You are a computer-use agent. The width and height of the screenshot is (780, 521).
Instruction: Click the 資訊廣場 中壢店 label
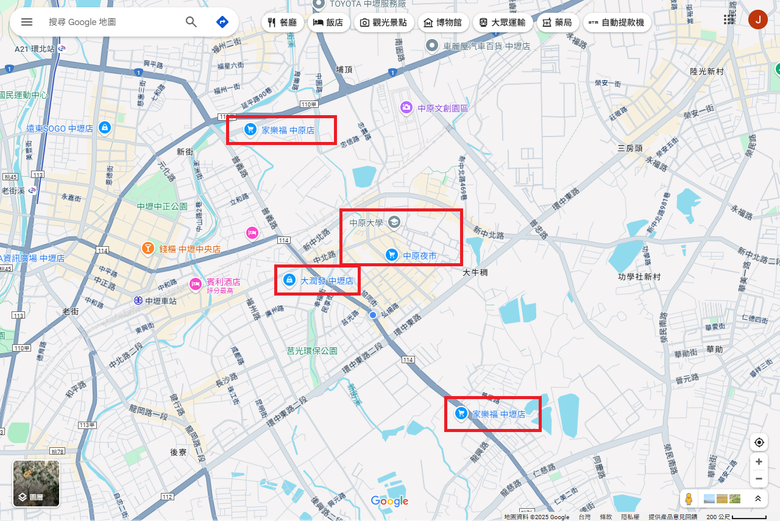point(32,258)
